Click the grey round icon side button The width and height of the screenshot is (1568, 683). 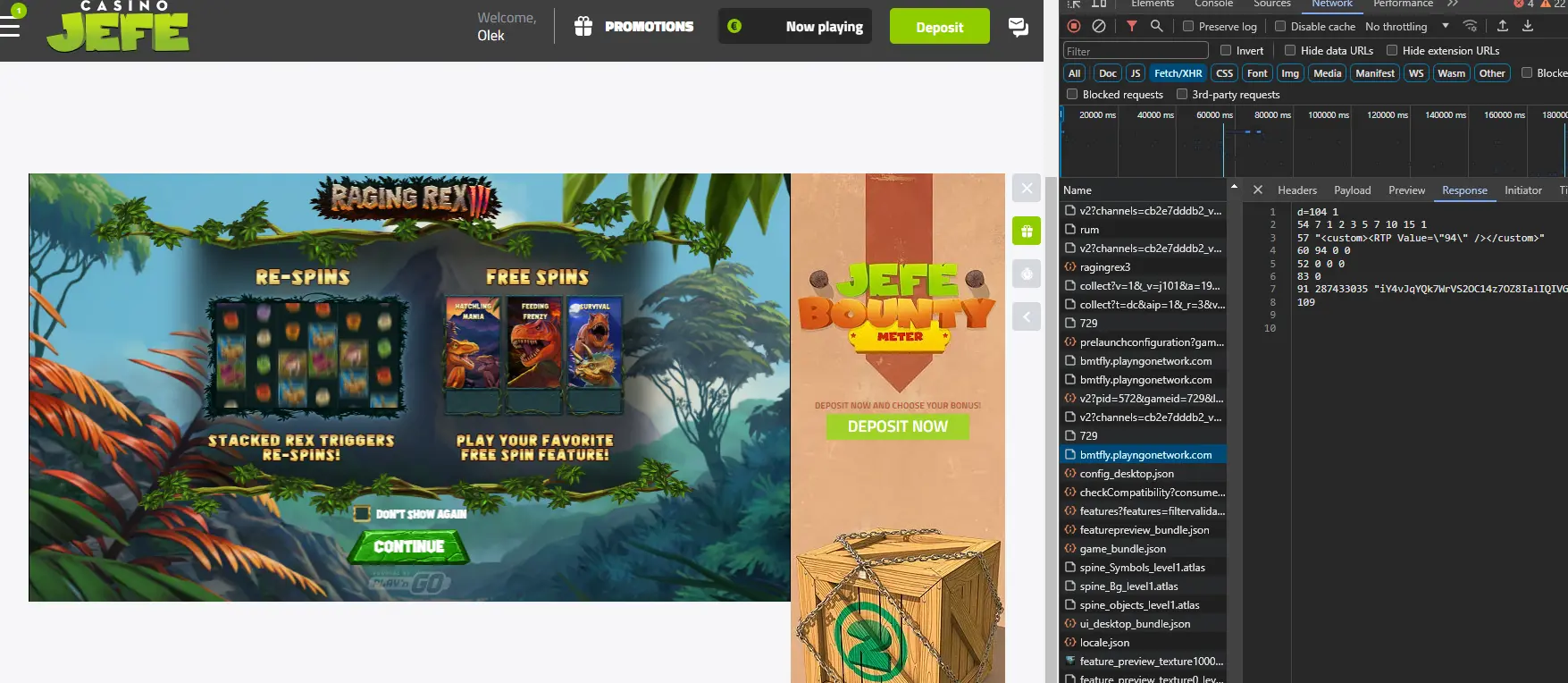(x=1027, y=274)
